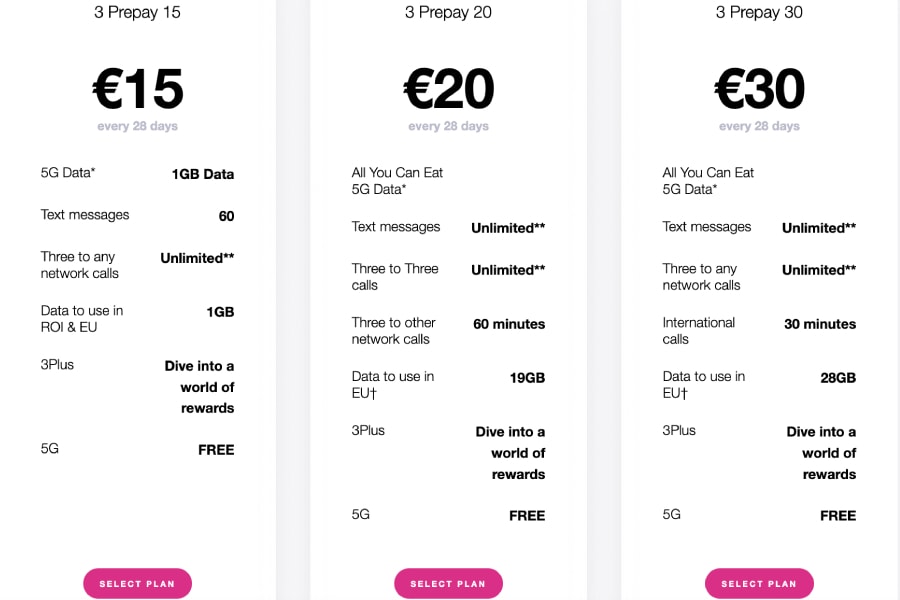
Task: Click the €15 price heading
Action: 138,88
